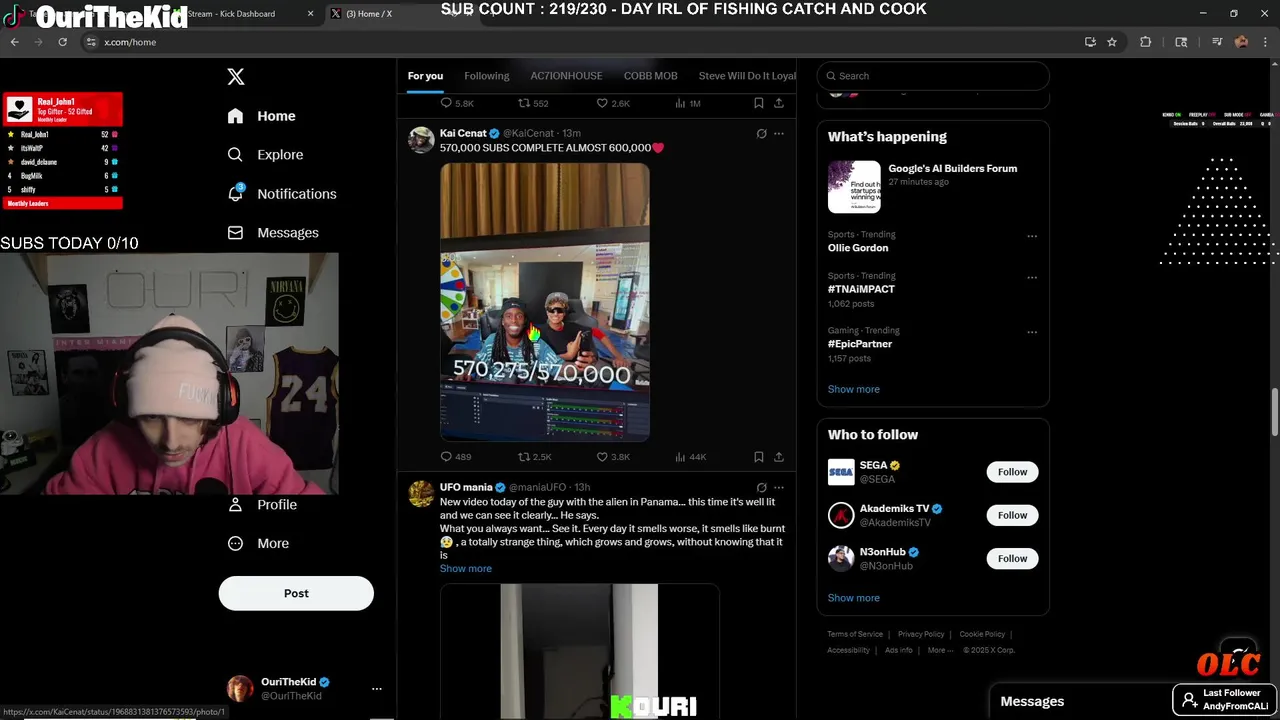Expand the footer More ··· menu

click(x=940, y=650)
